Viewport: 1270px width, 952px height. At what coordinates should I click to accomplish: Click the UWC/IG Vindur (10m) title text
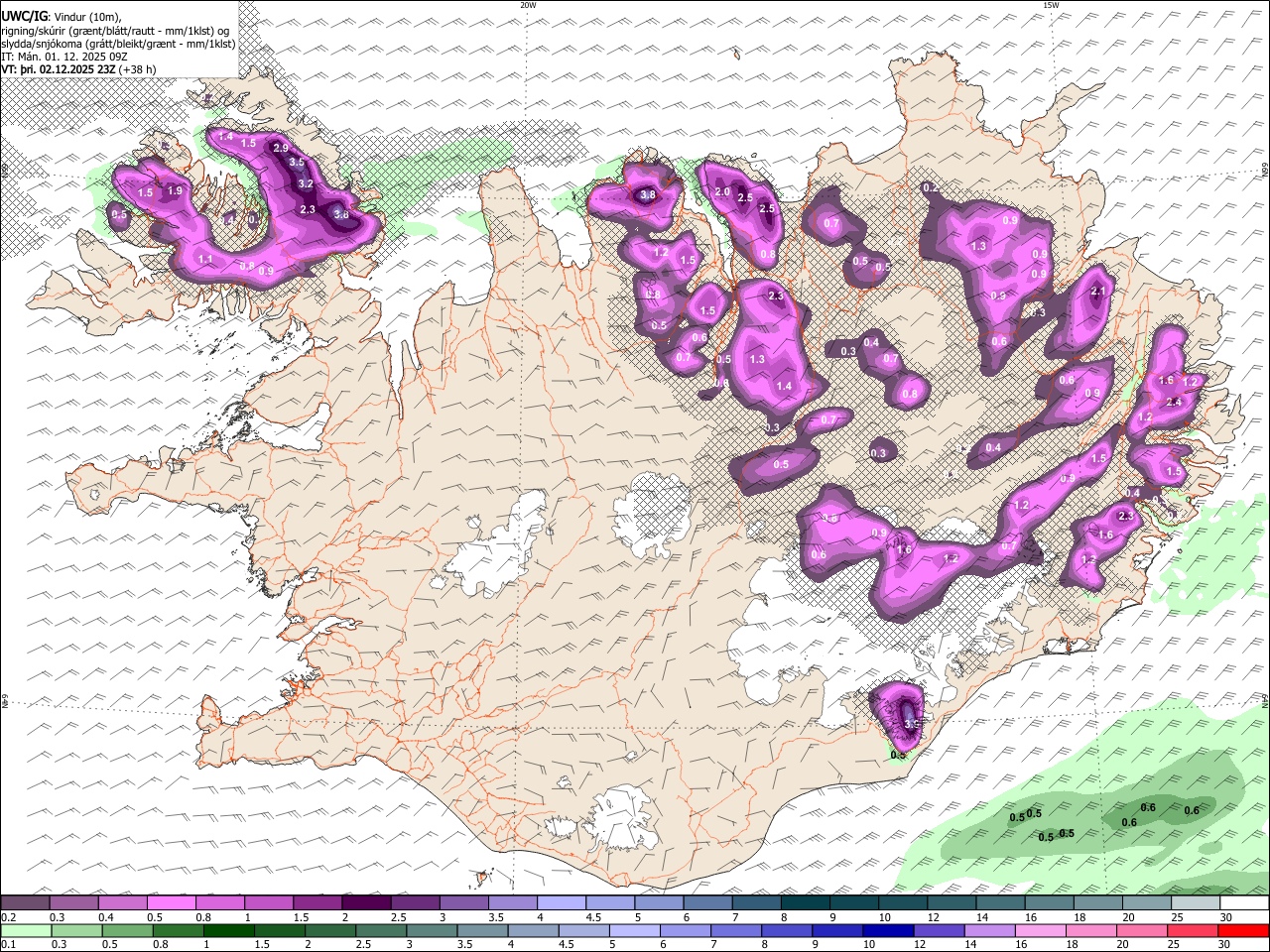pos(61,16)
